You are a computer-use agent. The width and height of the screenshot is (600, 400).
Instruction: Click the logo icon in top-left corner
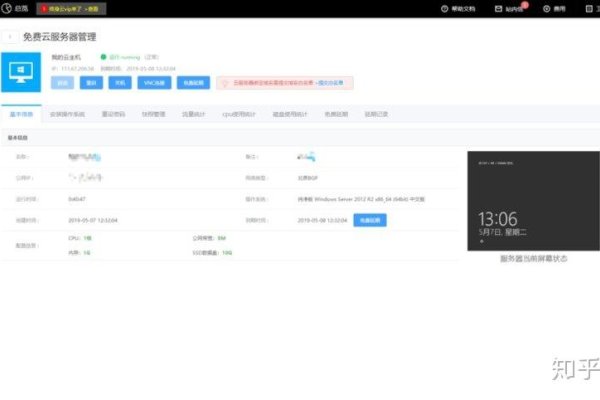[x=9, y=8]
